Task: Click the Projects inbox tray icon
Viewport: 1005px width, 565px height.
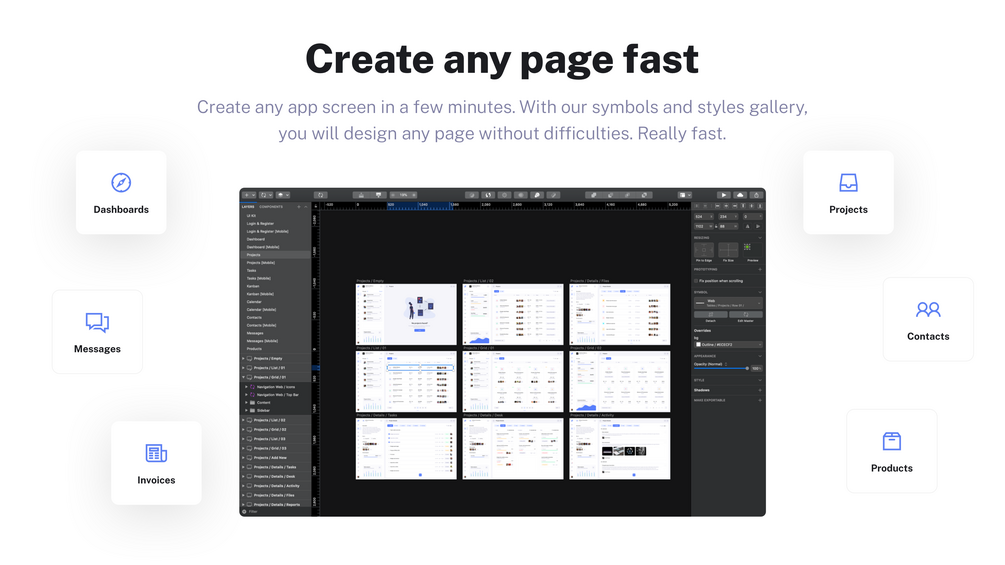Action: pos(848,183)
